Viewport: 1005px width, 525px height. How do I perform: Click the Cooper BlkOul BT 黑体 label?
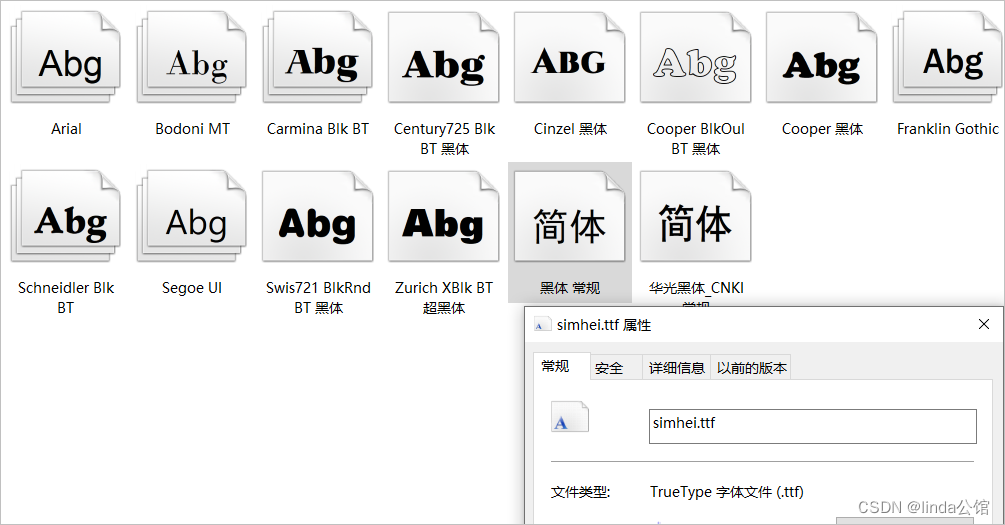pos(695,138)
